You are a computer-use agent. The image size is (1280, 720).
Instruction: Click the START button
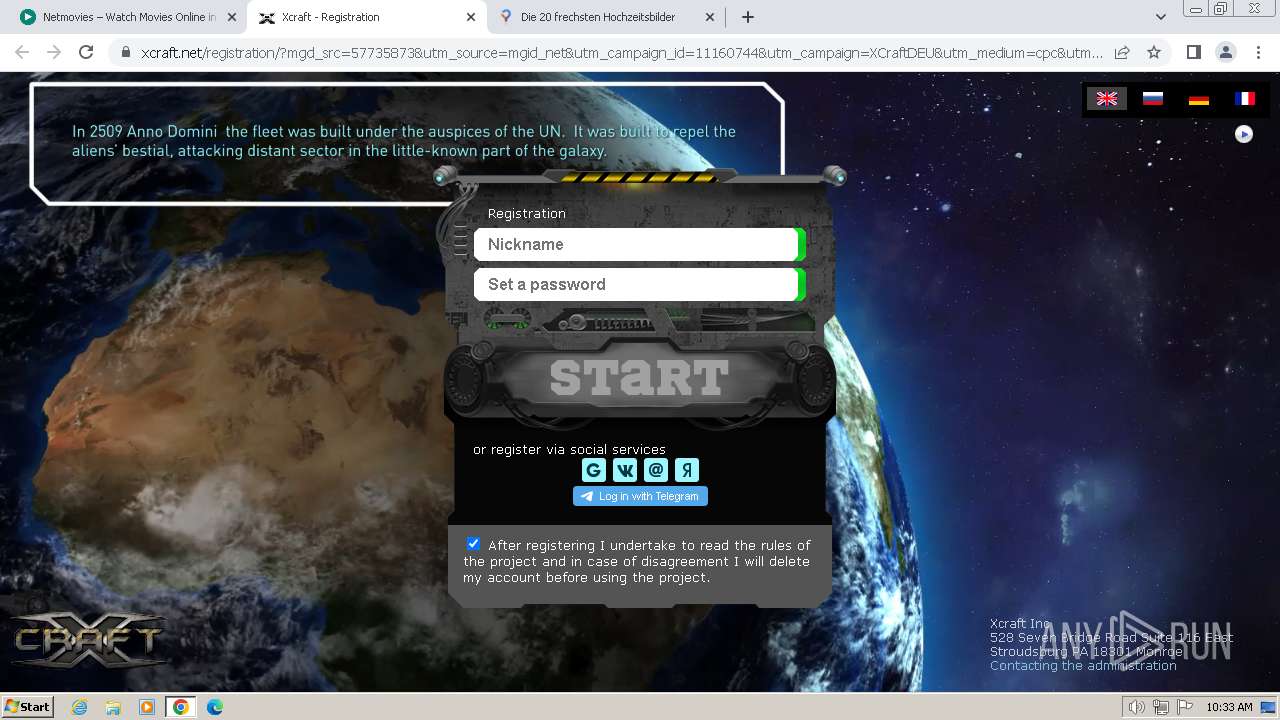[x=639, y=378]
